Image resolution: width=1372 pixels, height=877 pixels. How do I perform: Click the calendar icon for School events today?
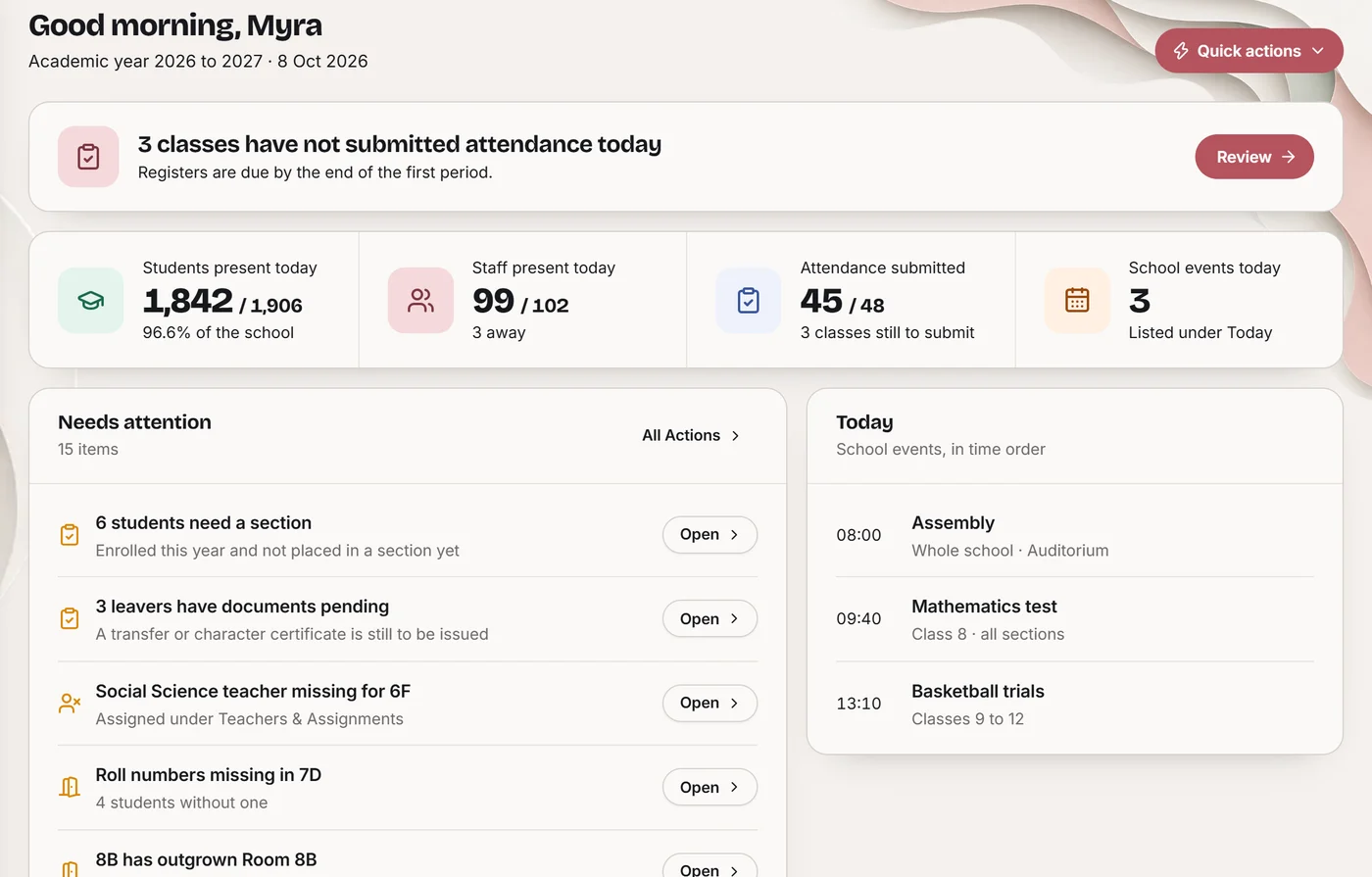point(1077,301)
